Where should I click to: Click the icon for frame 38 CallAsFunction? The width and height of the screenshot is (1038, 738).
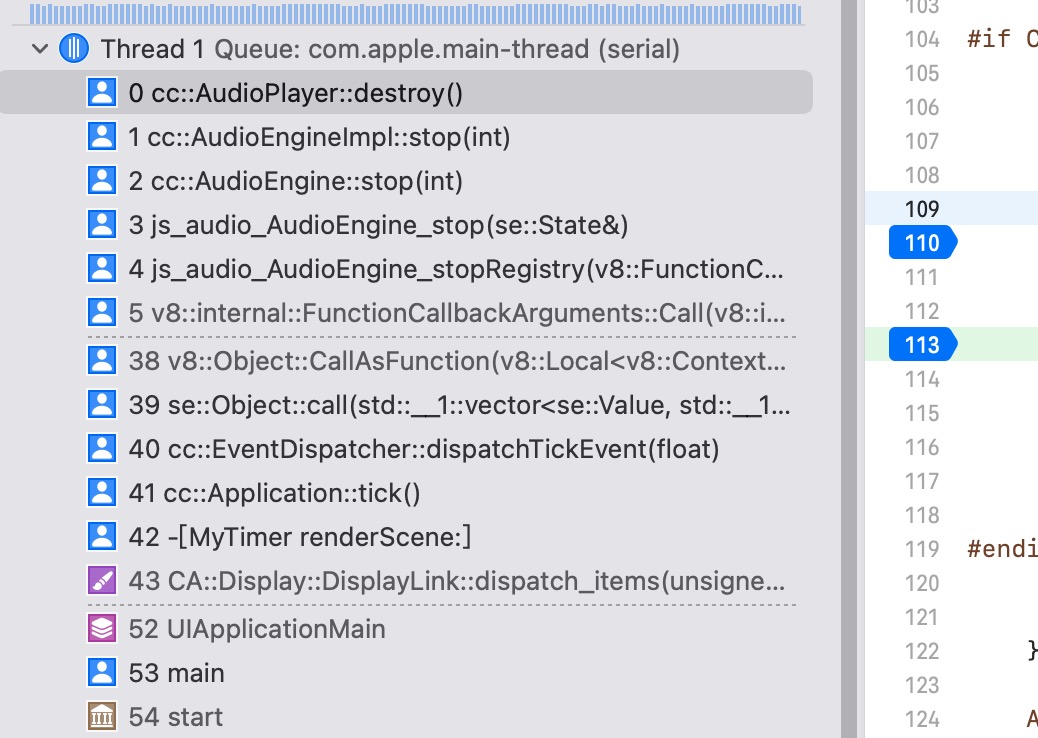(101, 360)
